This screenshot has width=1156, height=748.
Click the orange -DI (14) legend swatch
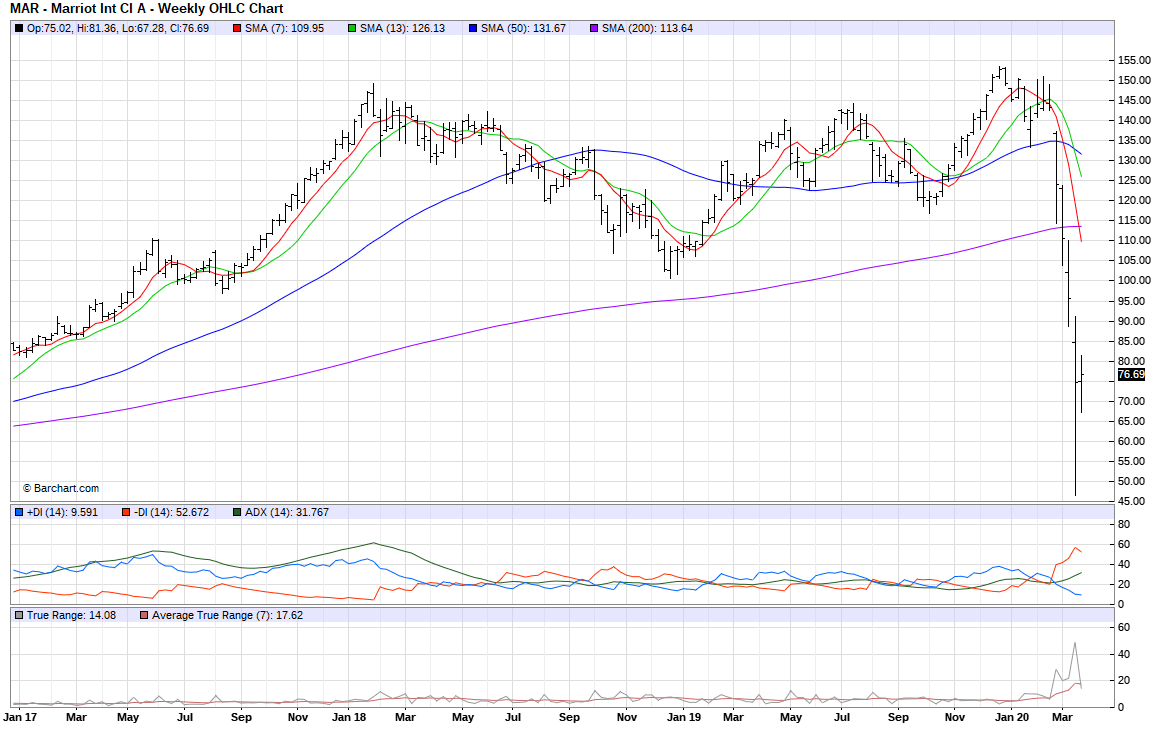pyautogui.click(x=126, y=512)
